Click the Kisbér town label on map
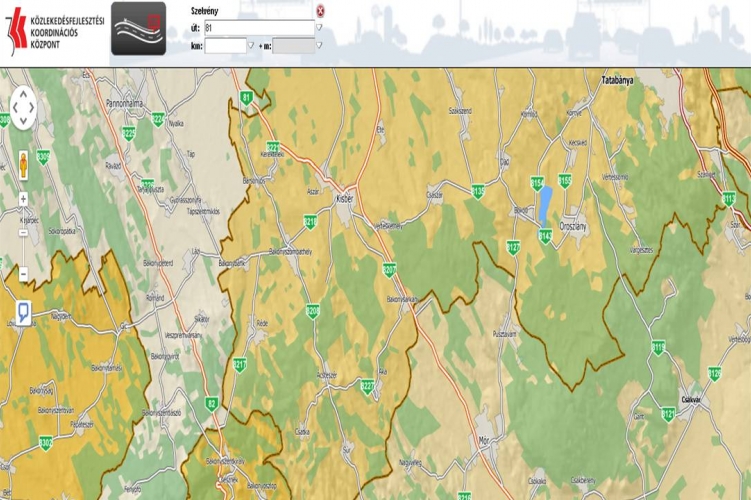 coord(345,198)
